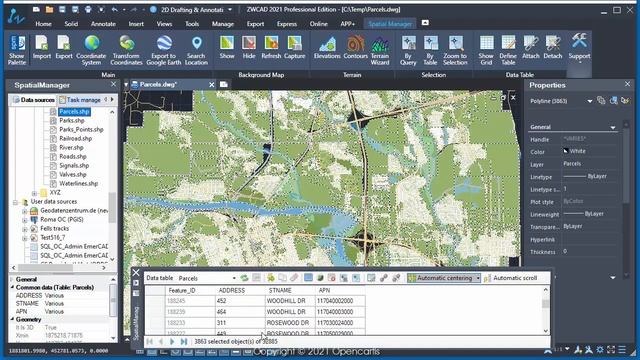Open Automatic centering dropdown arrow

(478, 278)
